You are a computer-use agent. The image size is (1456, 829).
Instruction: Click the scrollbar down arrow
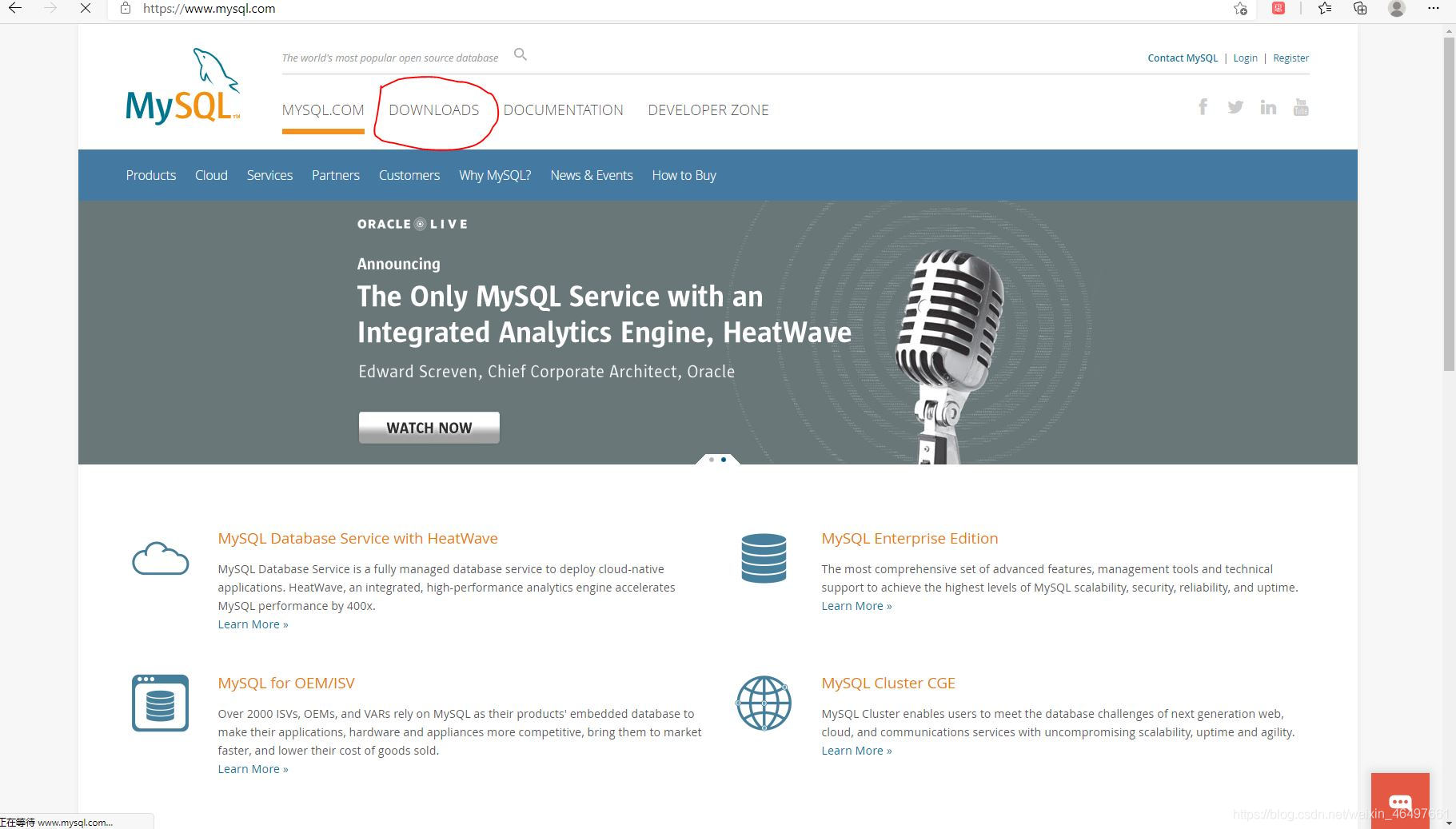pyautogui.click(x=1449, y=823)
